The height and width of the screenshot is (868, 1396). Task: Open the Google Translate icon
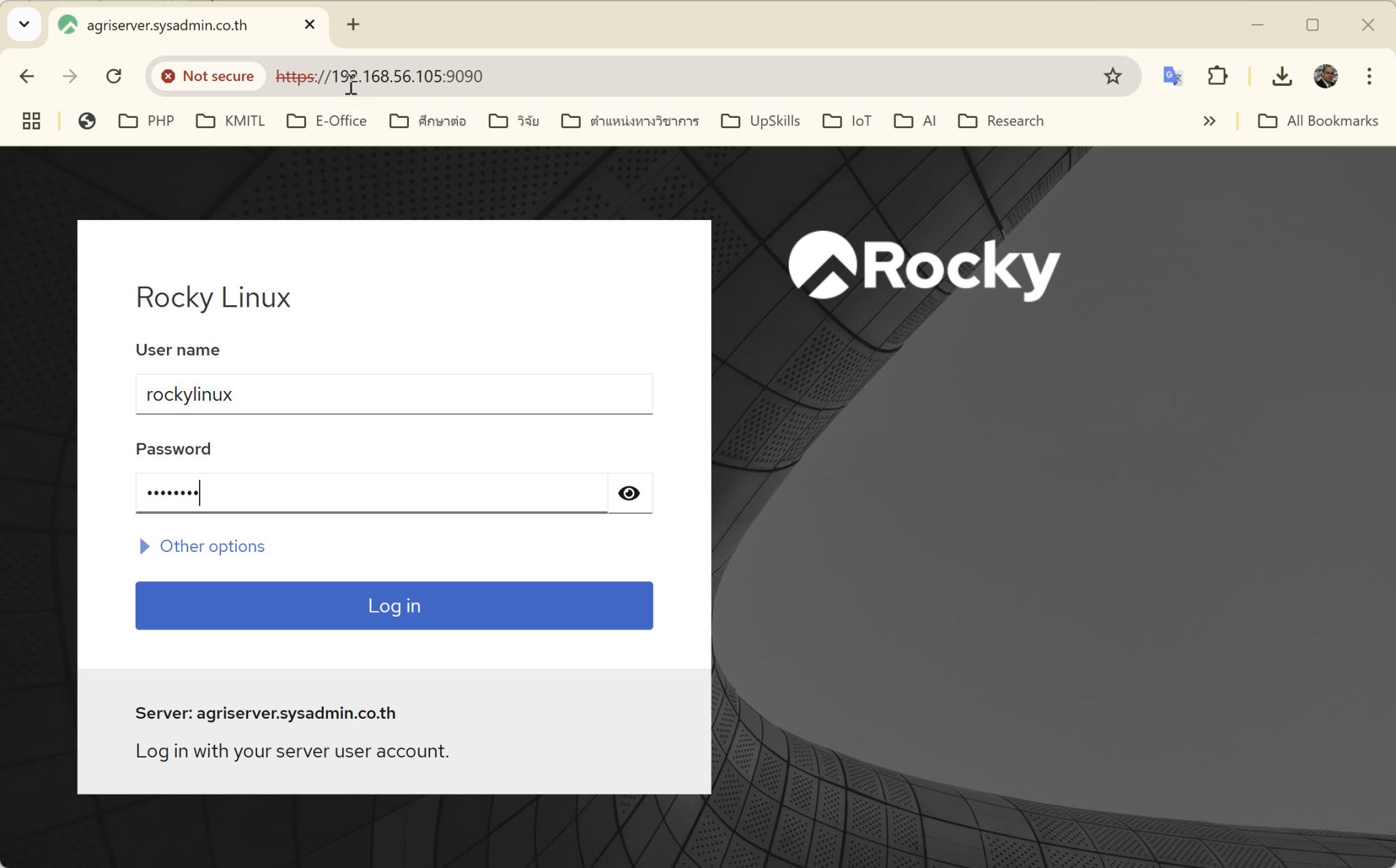tap(1172, 76)
